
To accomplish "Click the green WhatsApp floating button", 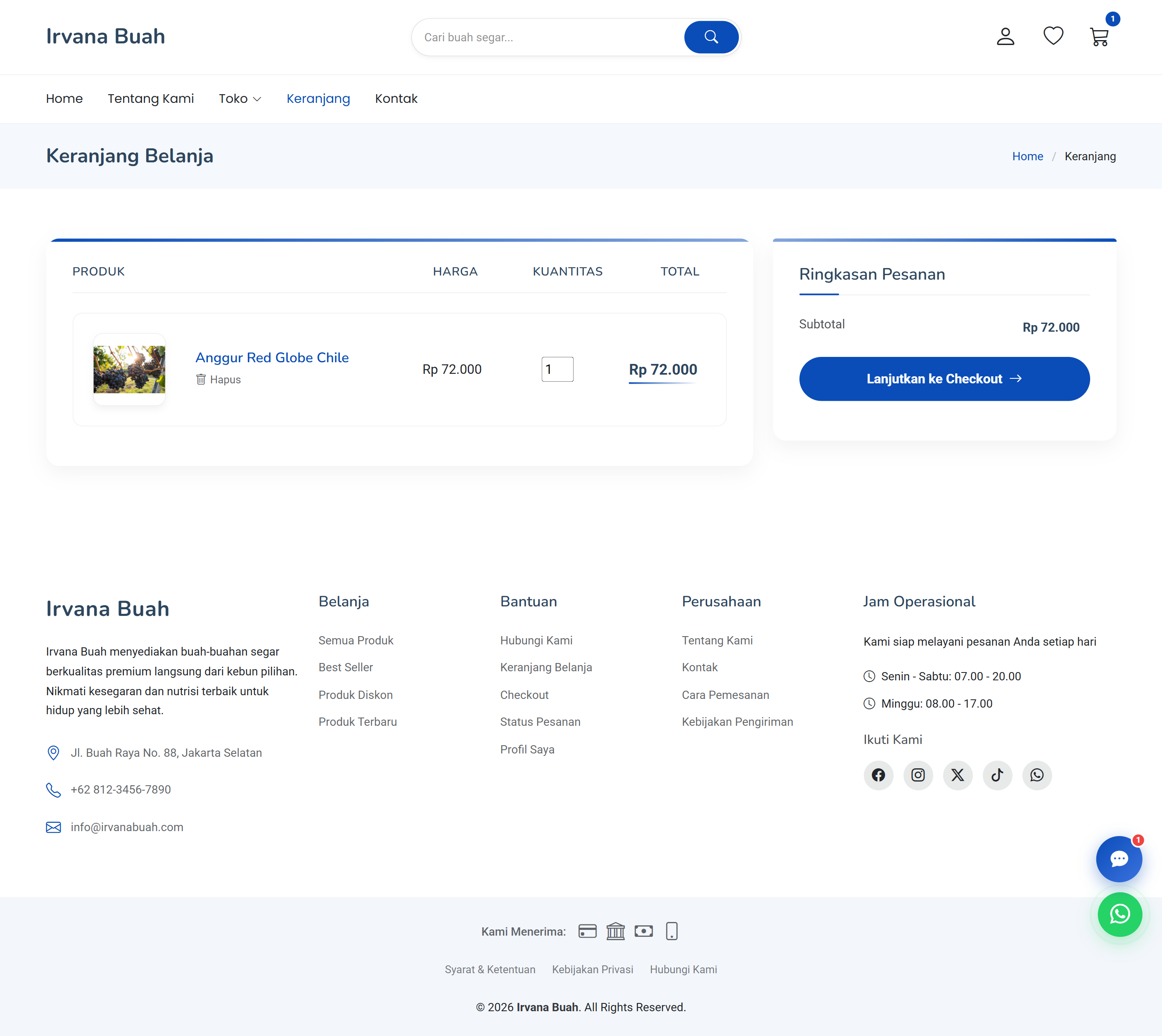I will point(1119,914).
